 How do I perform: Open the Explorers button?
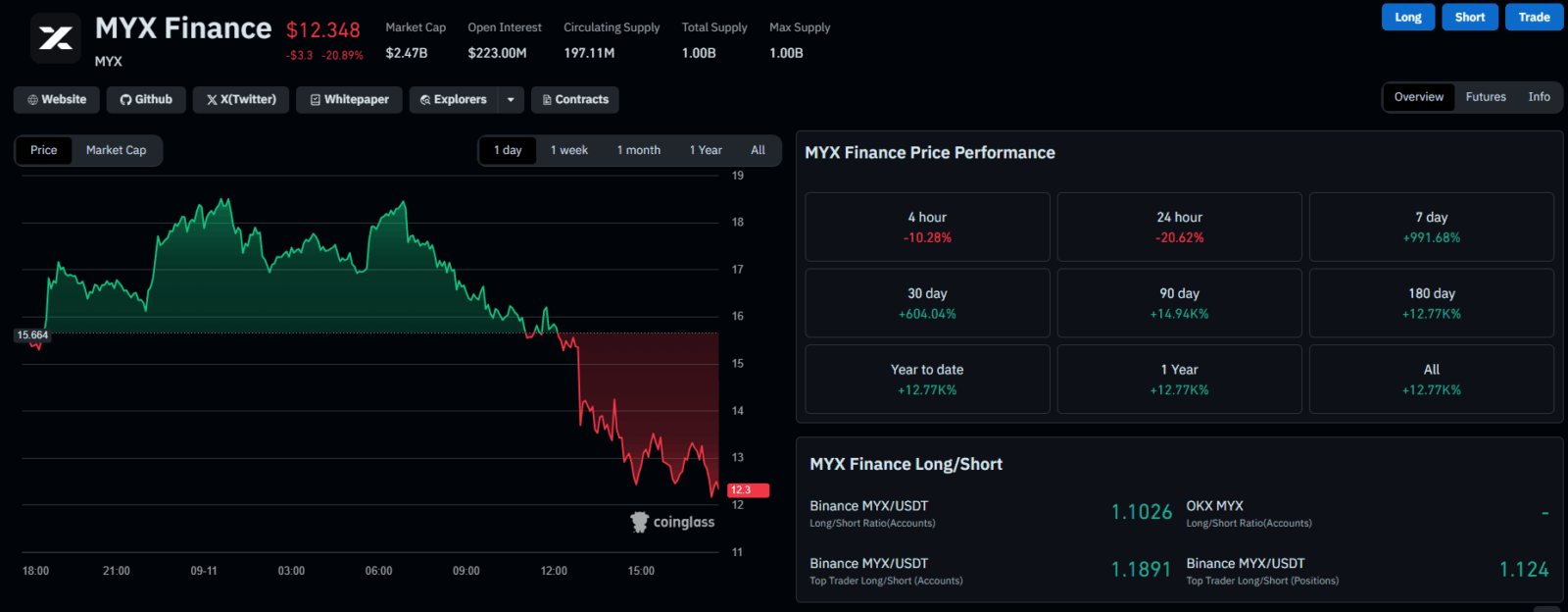(454, 100)
